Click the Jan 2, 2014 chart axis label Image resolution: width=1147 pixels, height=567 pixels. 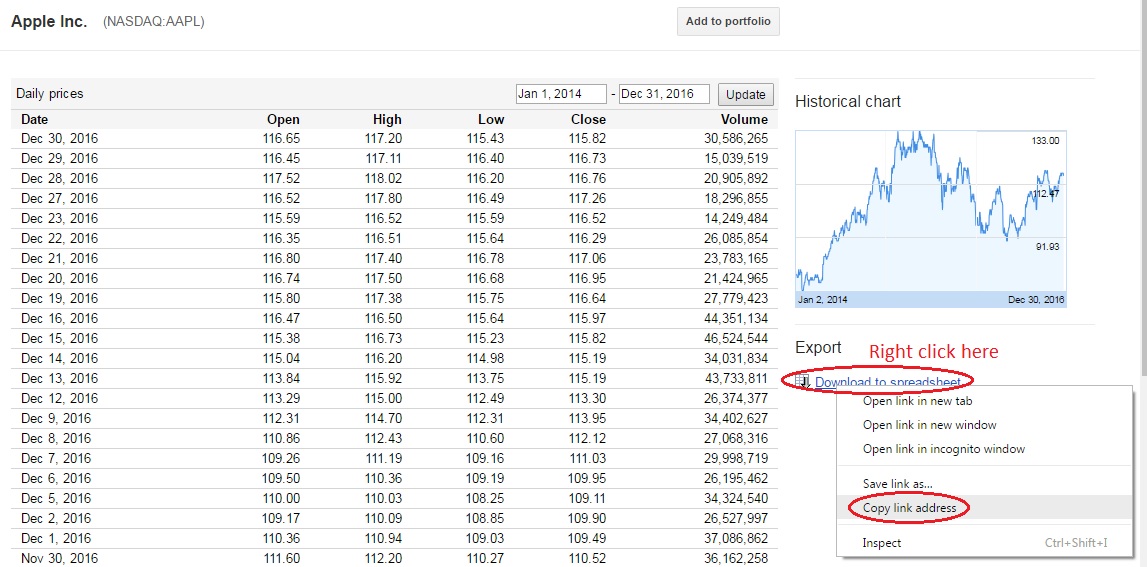(822, 300)
